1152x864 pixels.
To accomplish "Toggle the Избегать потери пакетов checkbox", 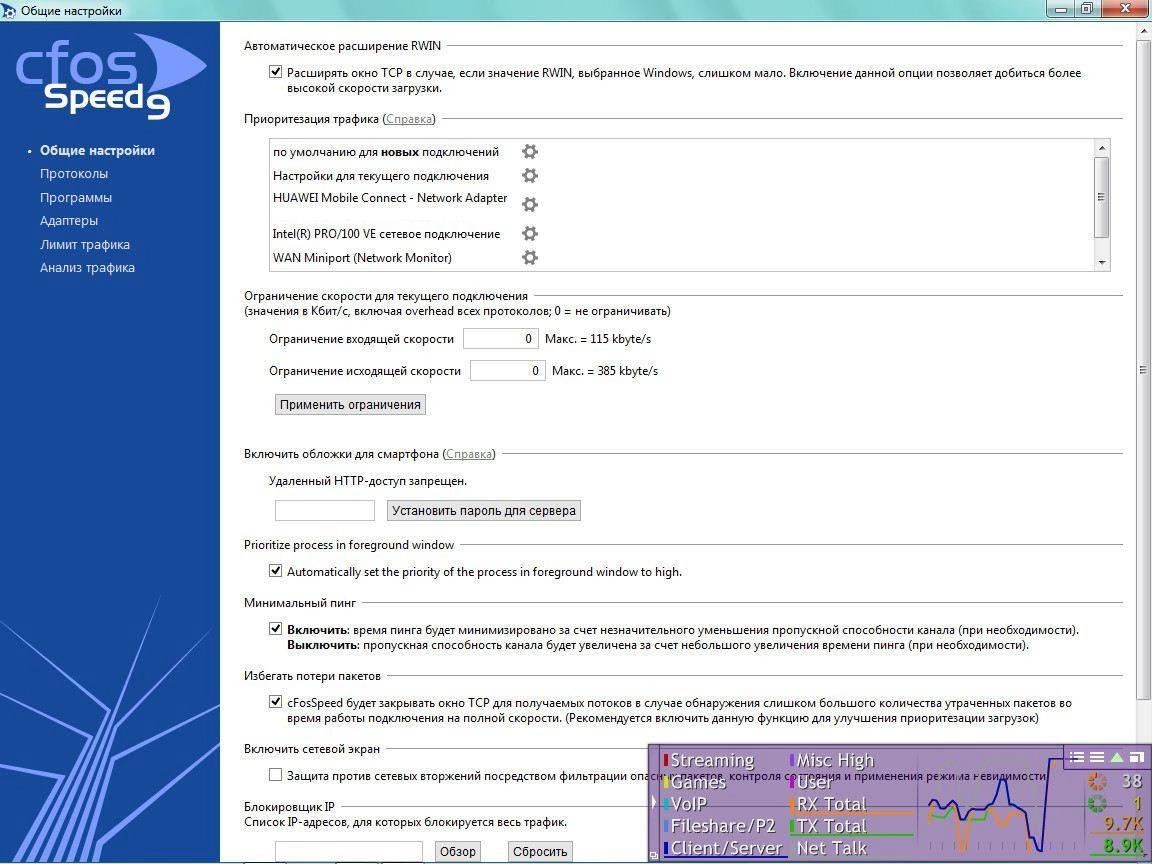I will tap(276, 702).
